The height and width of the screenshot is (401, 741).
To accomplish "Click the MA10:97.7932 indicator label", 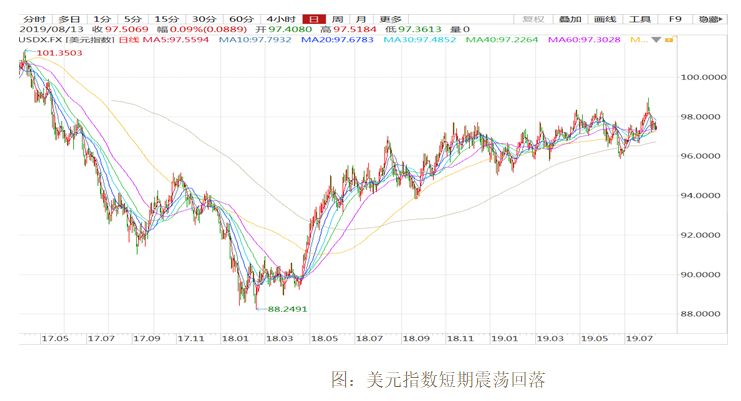I will (x=255, y=40).
